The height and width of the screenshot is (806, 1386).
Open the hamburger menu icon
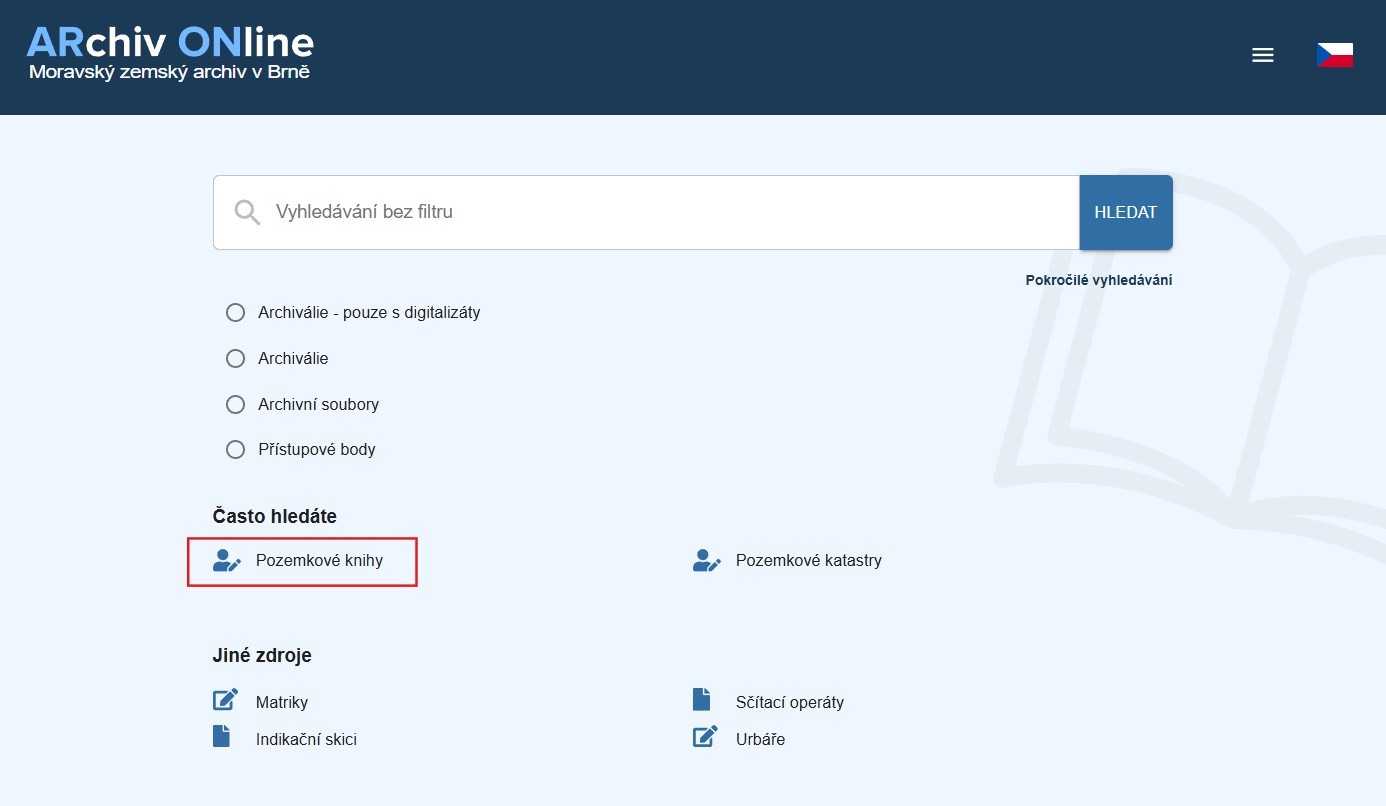(x=1262, y=56)
